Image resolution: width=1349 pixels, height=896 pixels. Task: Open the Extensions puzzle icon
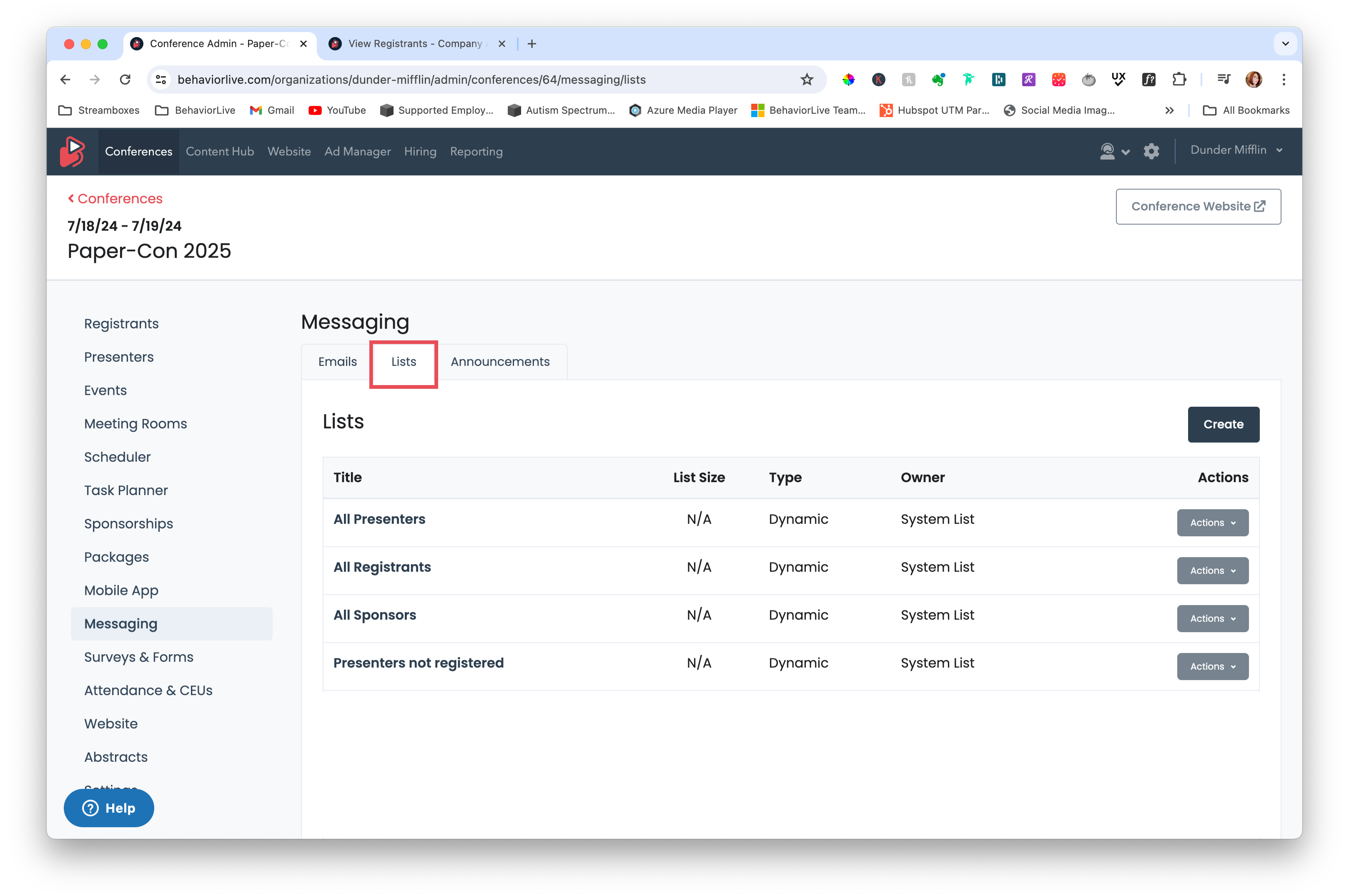1178,80
